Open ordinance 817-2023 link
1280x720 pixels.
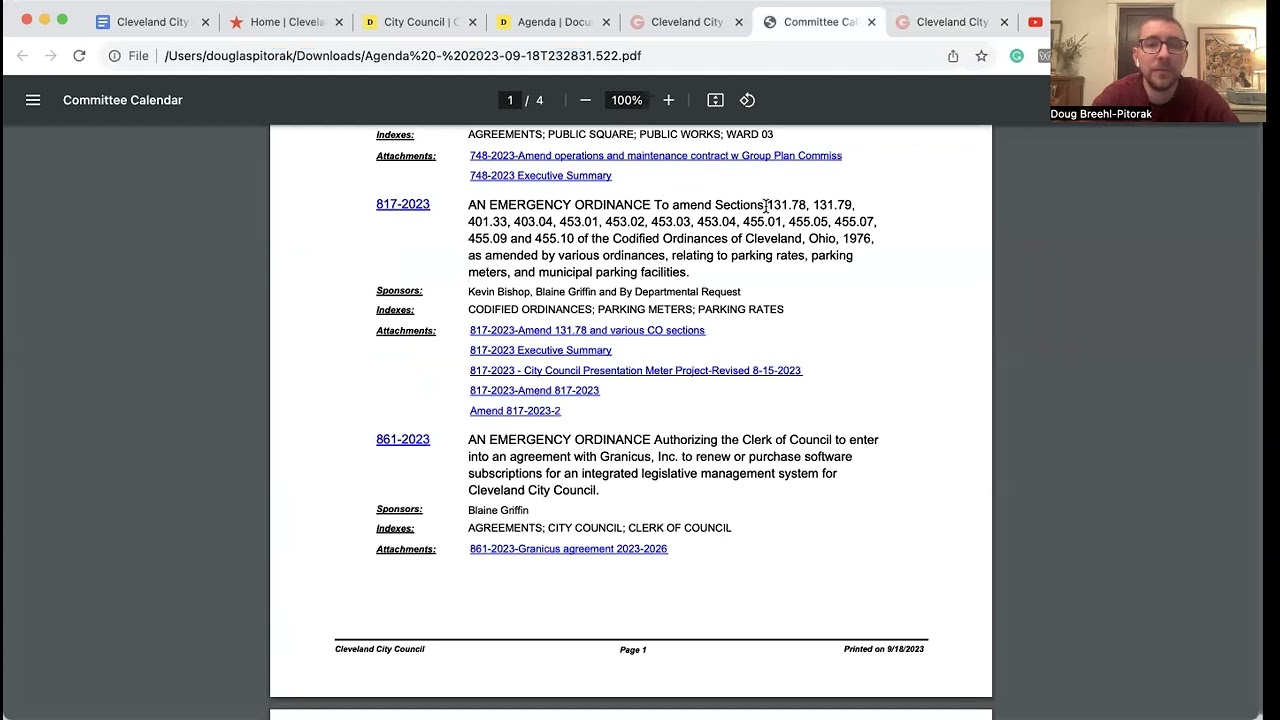(403, 204)
